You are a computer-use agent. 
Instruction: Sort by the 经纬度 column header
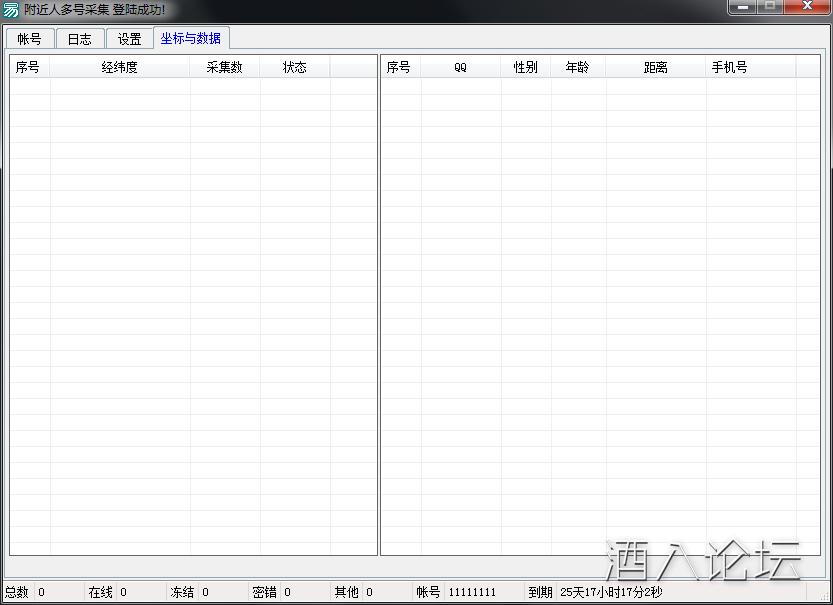coord(119,68)
